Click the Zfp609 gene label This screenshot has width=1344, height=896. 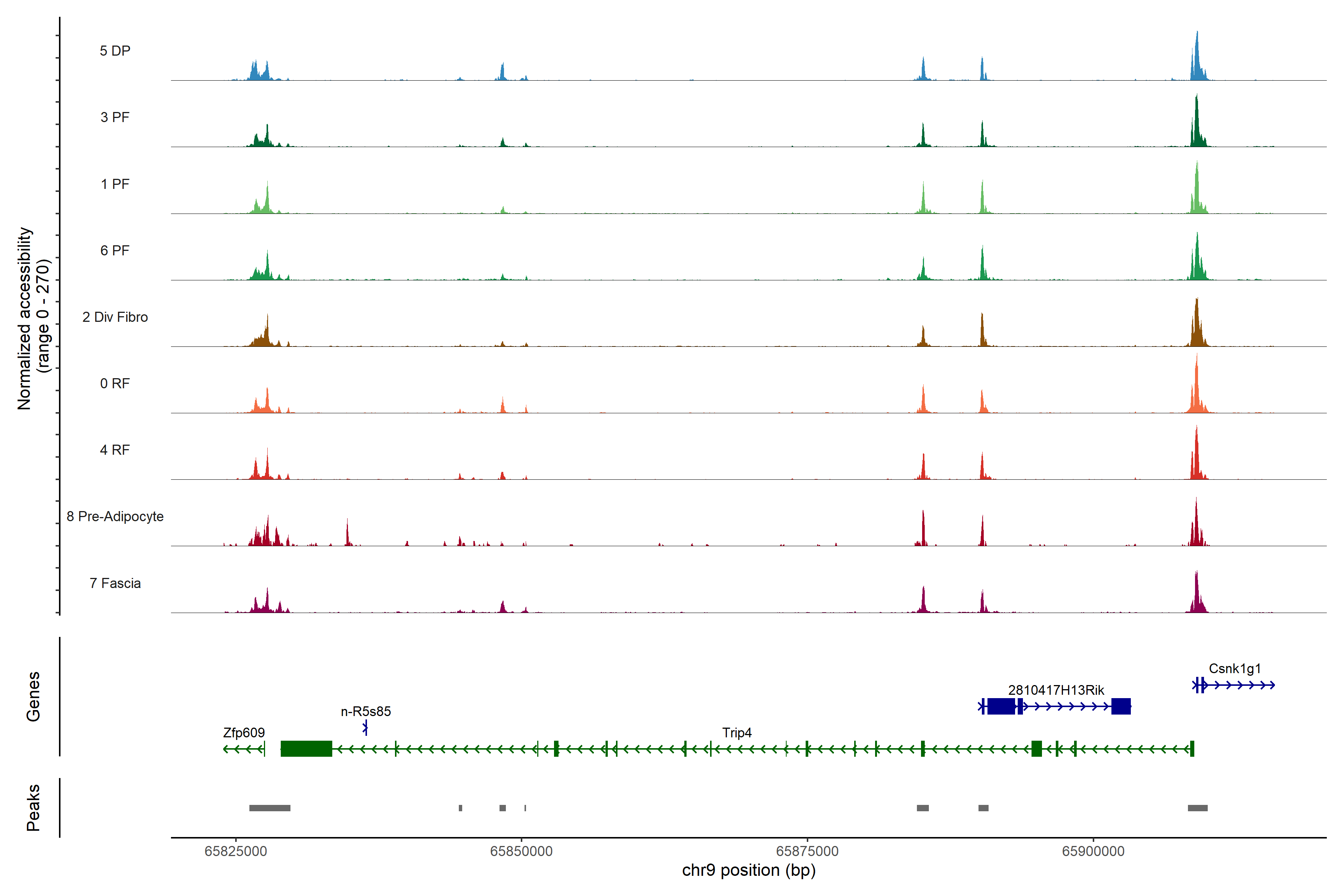[x=243, y=732]
